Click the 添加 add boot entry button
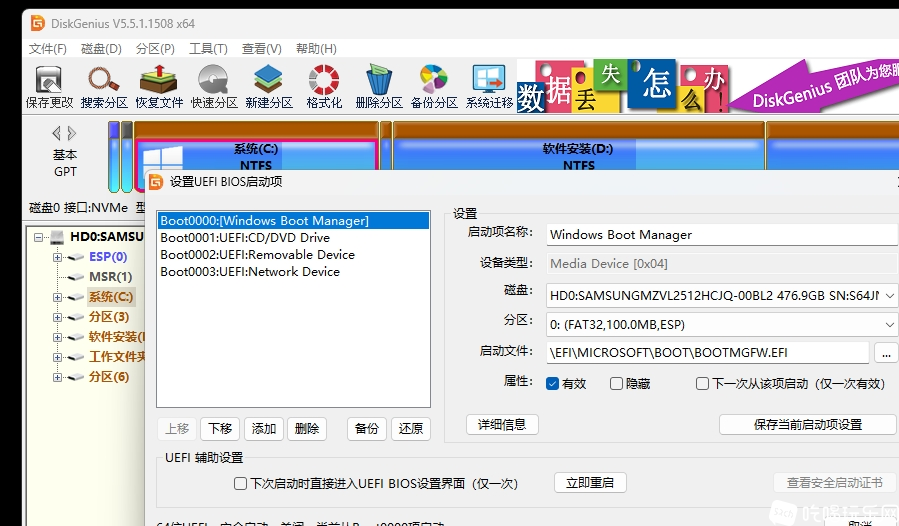The image size is (899, 526). coord(264,428)
